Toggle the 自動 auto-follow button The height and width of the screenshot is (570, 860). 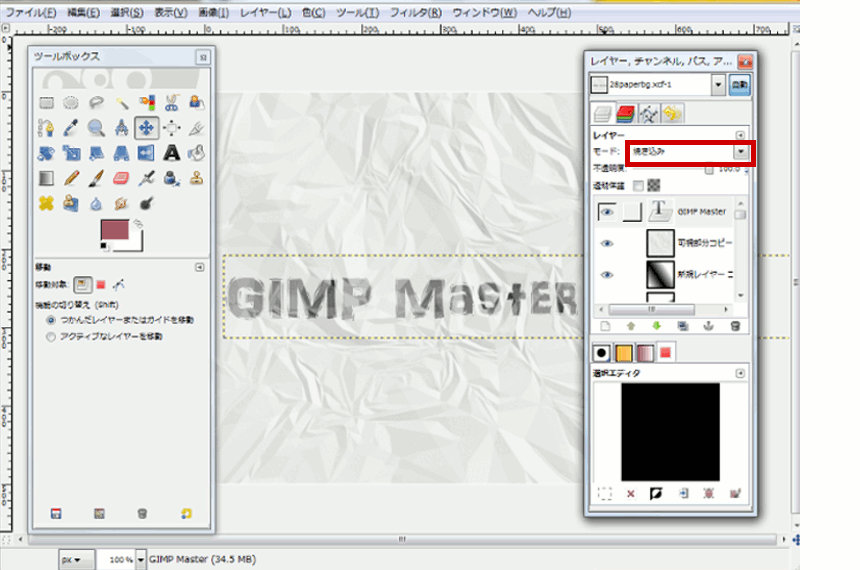pos(739,85)
